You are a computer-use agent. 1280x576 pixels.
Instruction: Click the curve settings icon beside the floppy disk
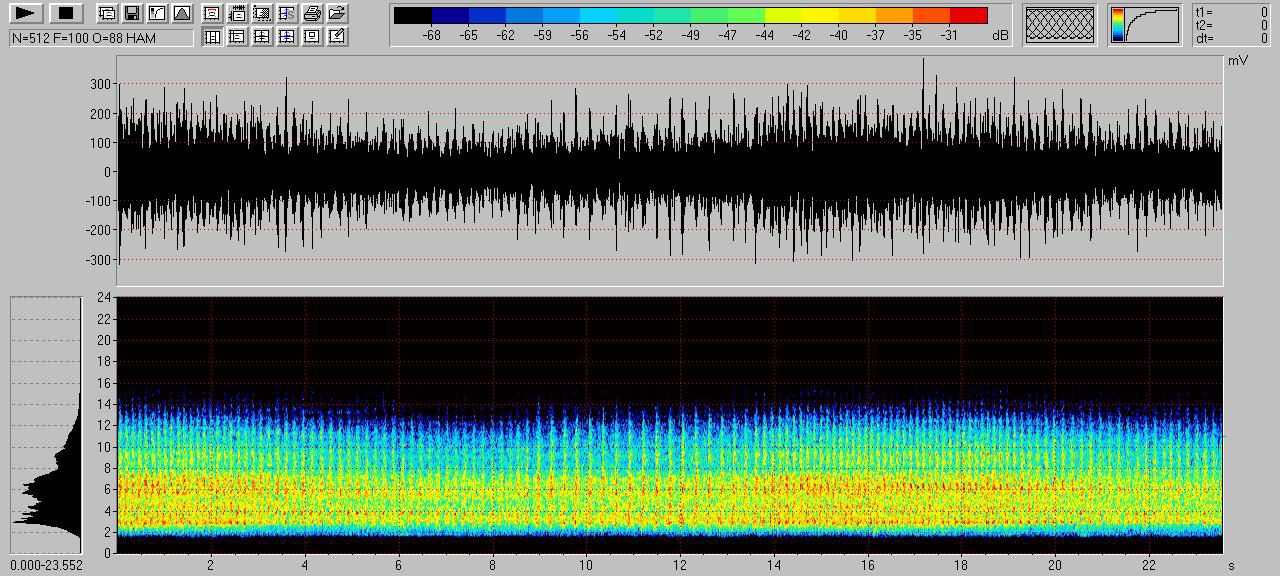[157, 14]
